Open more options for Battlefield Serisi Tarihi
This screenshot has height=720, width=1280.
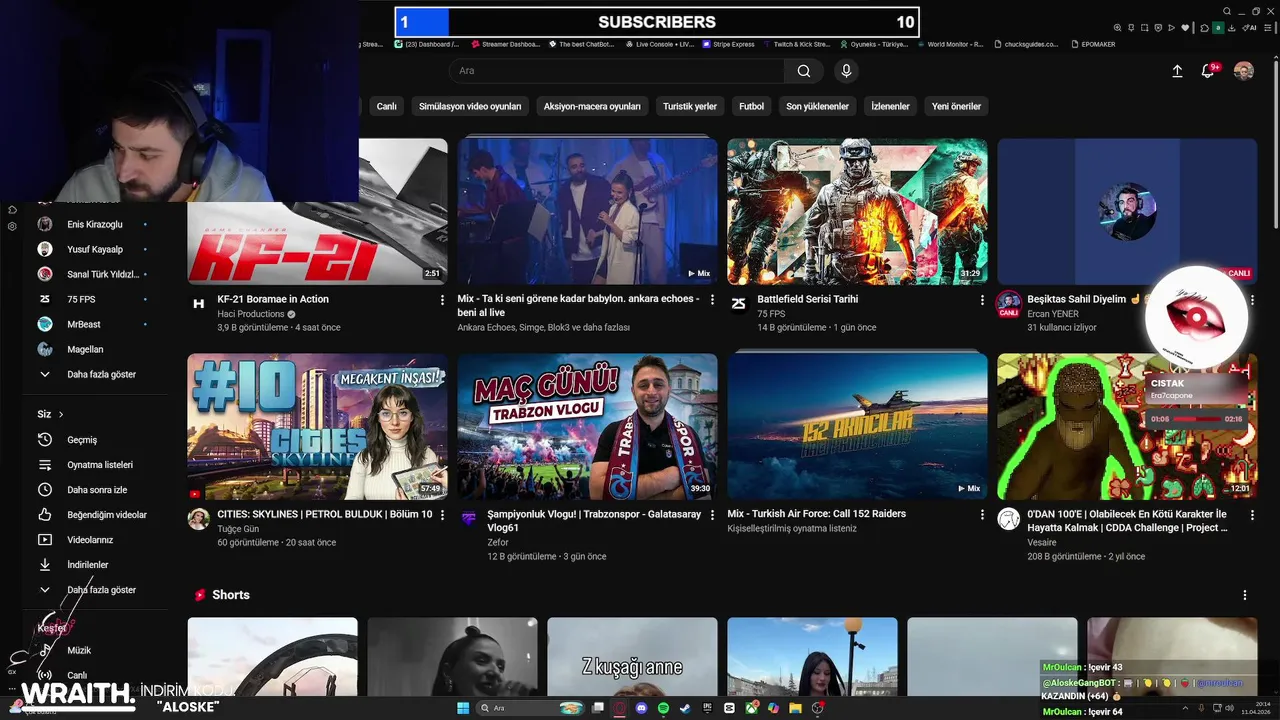[982, 300]
